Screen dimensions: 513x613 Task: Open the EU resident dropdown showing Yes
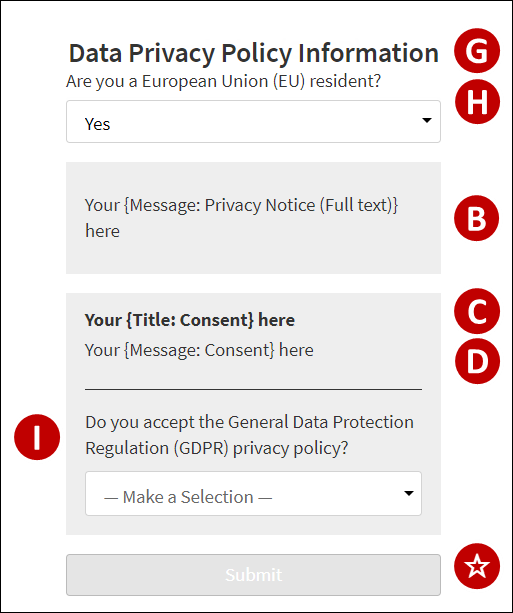253,122
